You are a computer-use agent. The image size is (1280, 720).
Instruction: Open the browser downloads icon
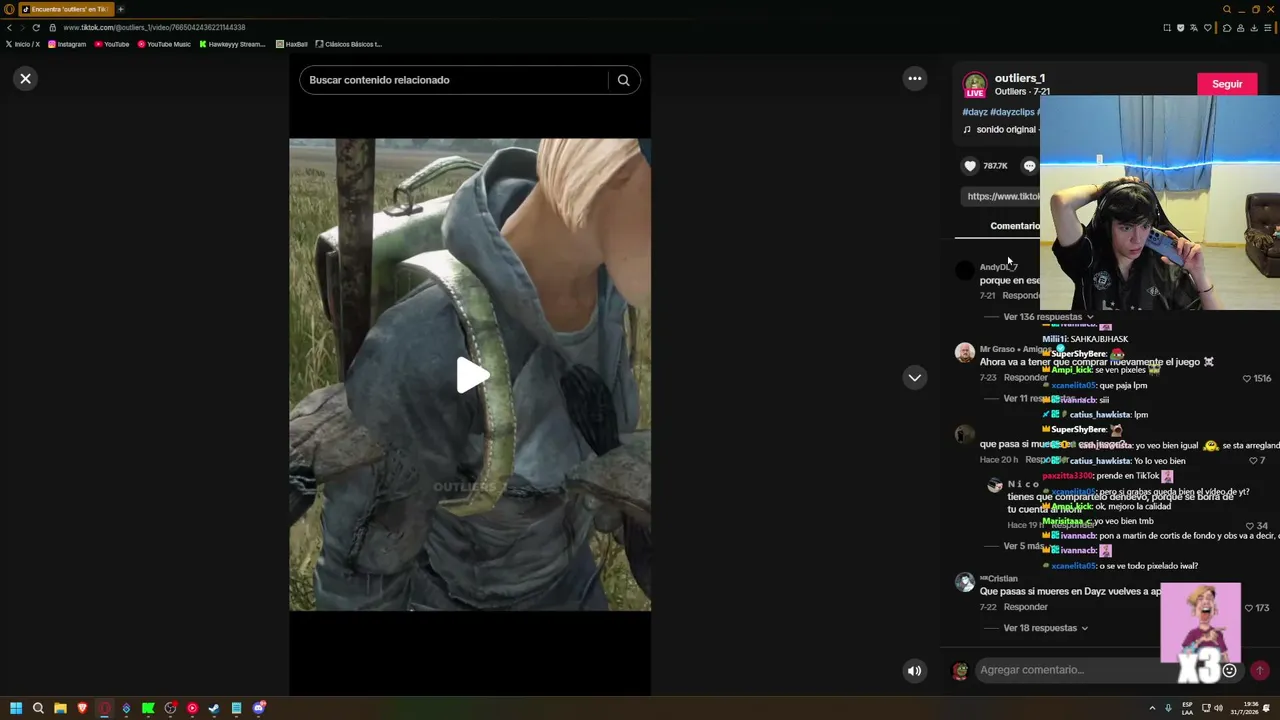coord(1254,28)
